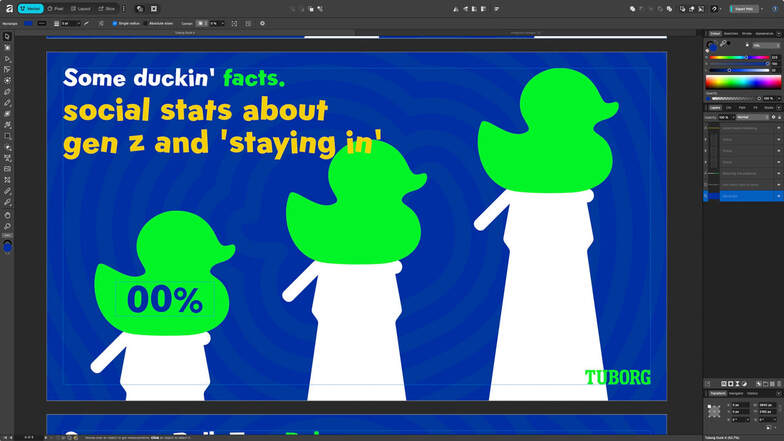Open the History tab in bottom panel

[753, 393]
